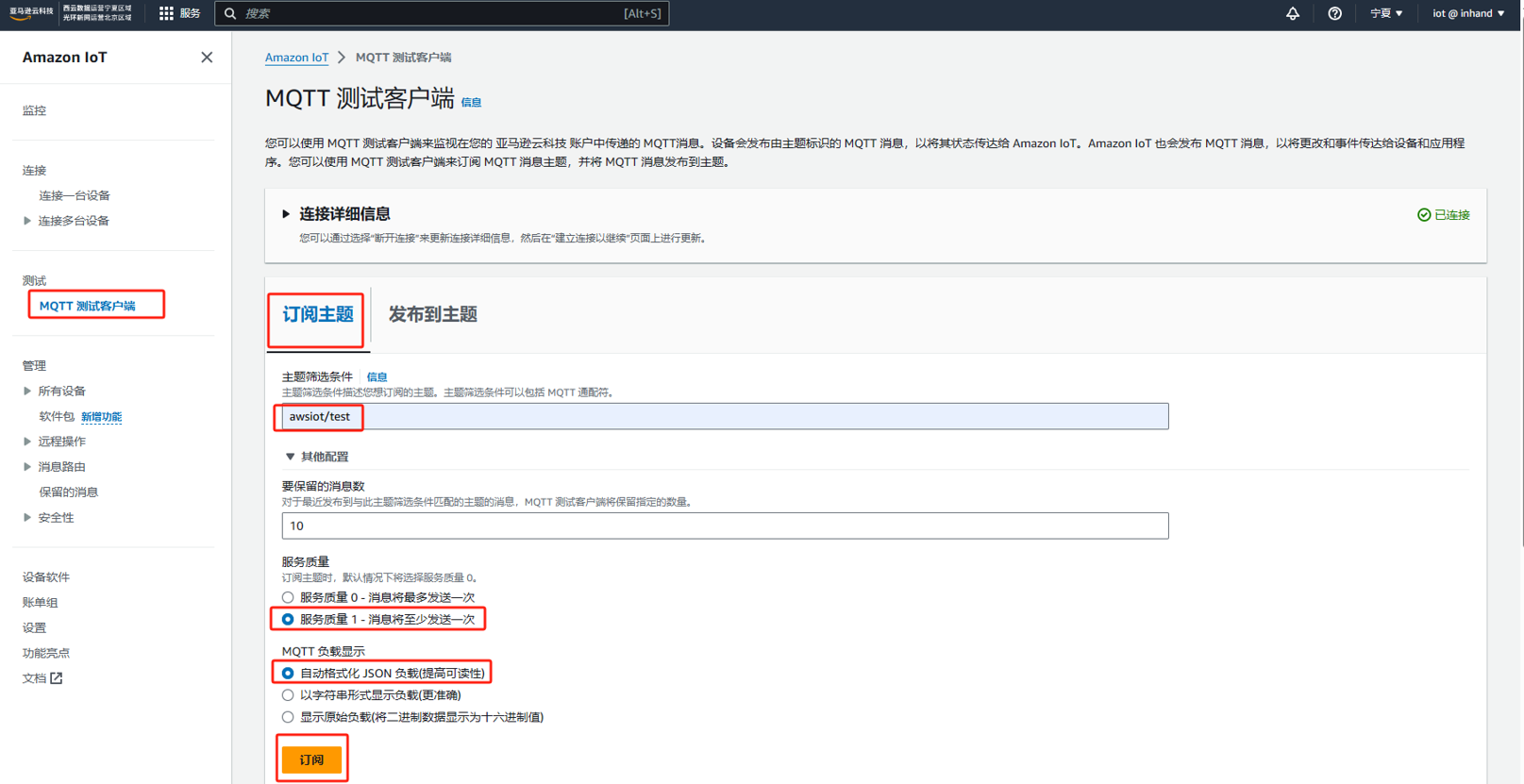Click the search magnifier icon
The width and height of the screenshot is (1524, 784).
coord(230,13)
